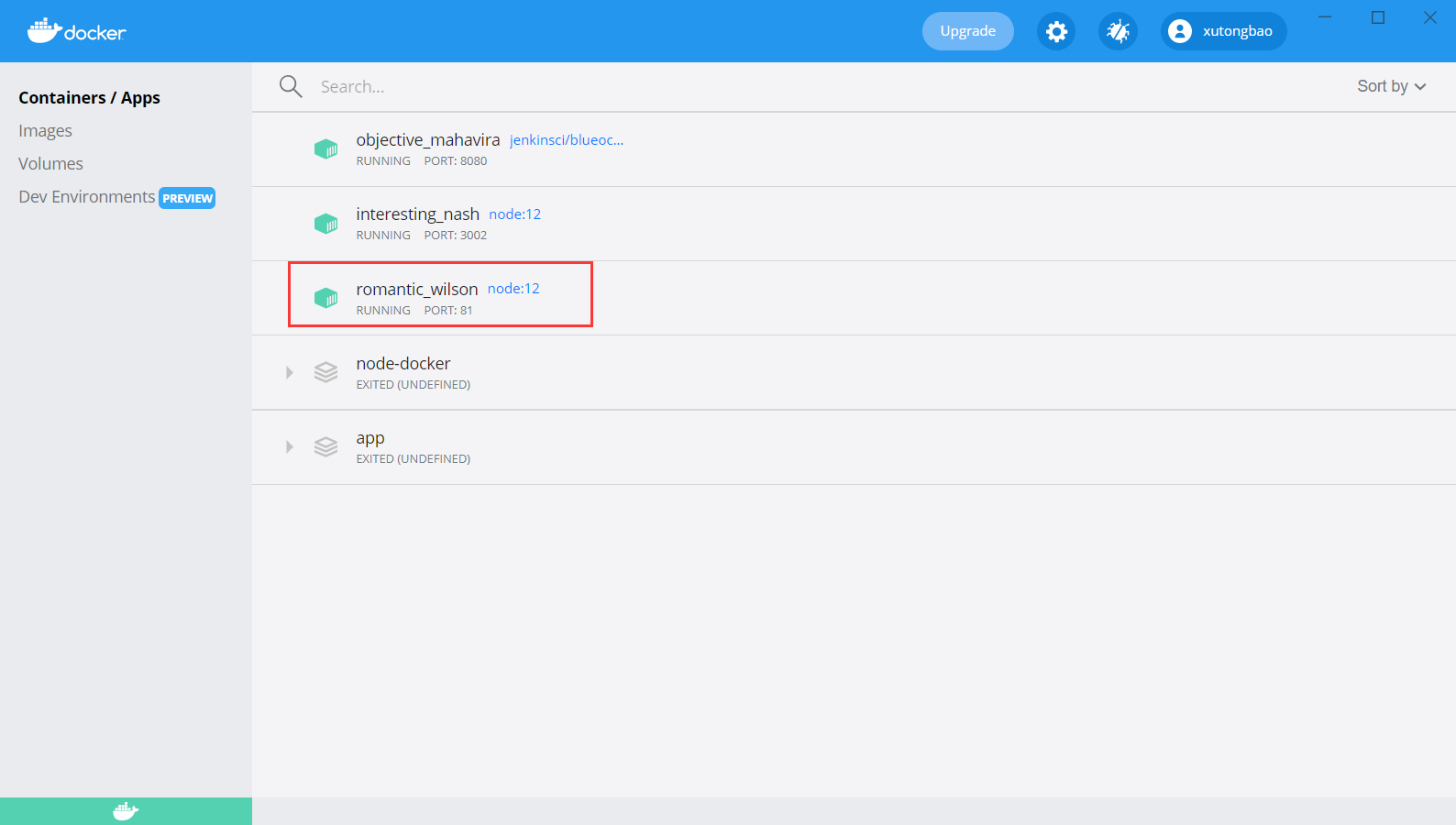1456x825 pixels.
Task: Click the app stack icon
Action: pos(325,446)
